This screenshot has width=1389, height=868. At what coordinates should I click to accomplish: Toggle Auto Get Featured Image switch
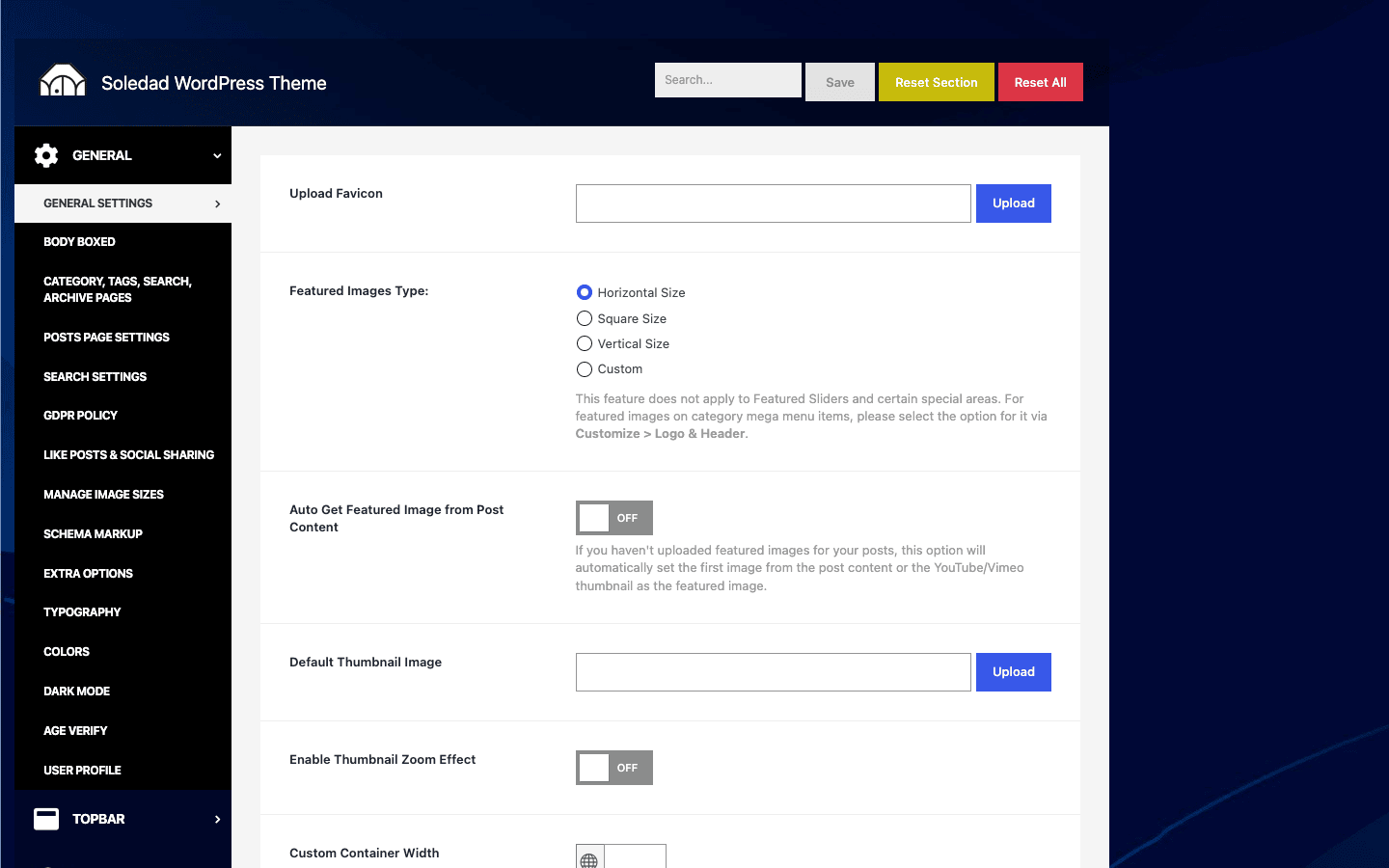click(614, 518)
